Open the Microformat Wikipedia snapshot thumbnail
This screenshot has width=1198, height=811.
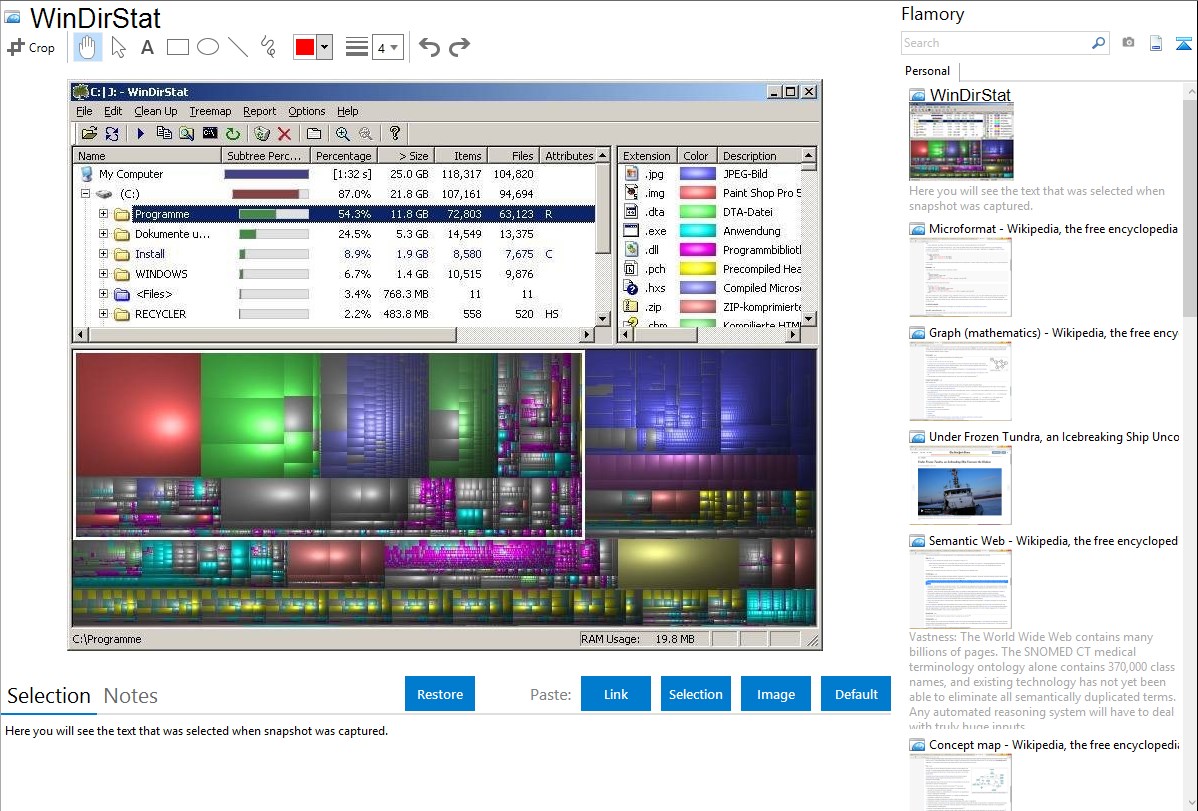[x=960, y=277]
